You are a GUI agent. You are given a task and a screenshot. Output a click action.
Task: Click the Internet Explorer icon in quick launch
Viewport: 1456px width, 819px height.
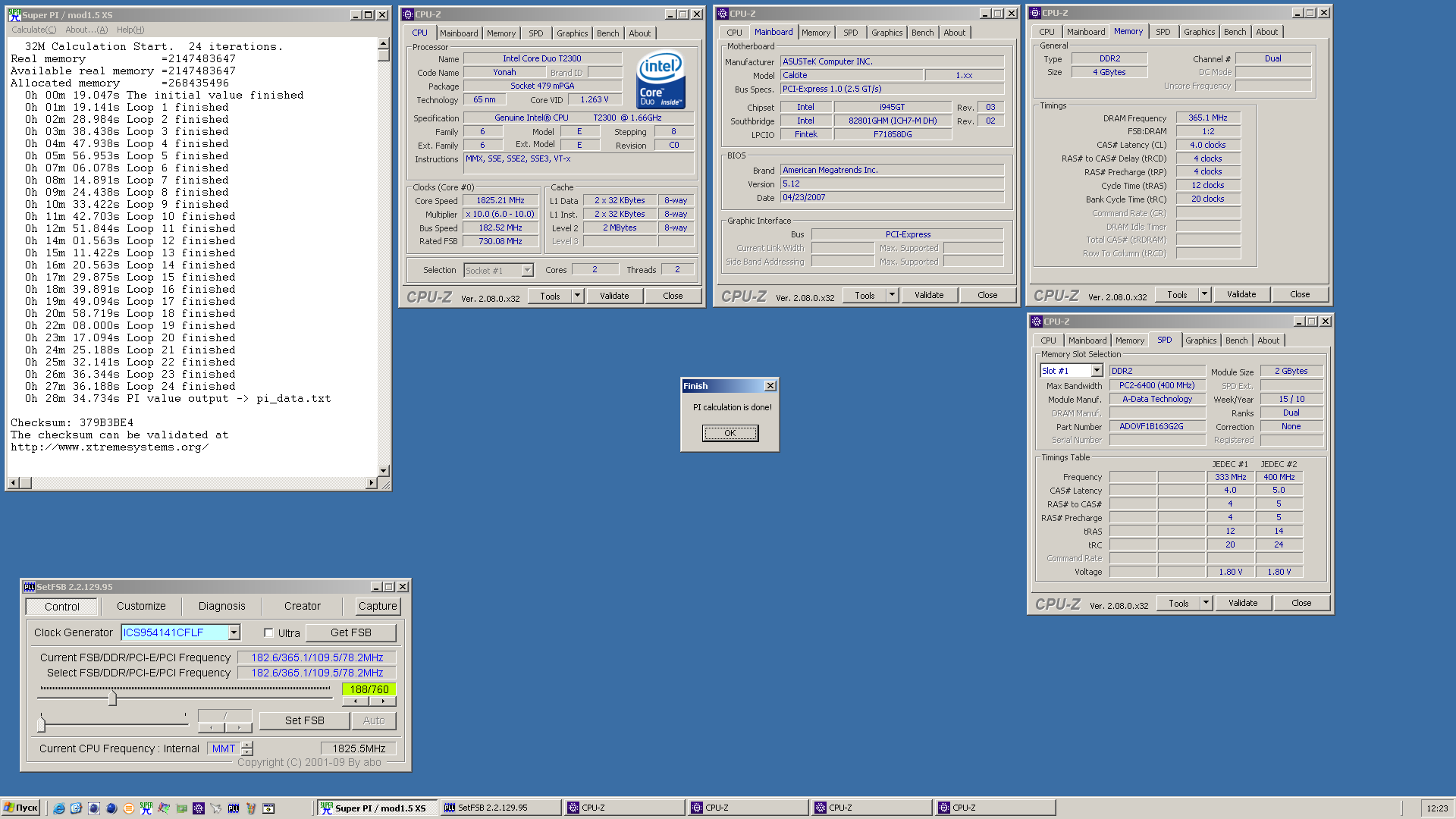pyautogui.click(x=58, y=808)
